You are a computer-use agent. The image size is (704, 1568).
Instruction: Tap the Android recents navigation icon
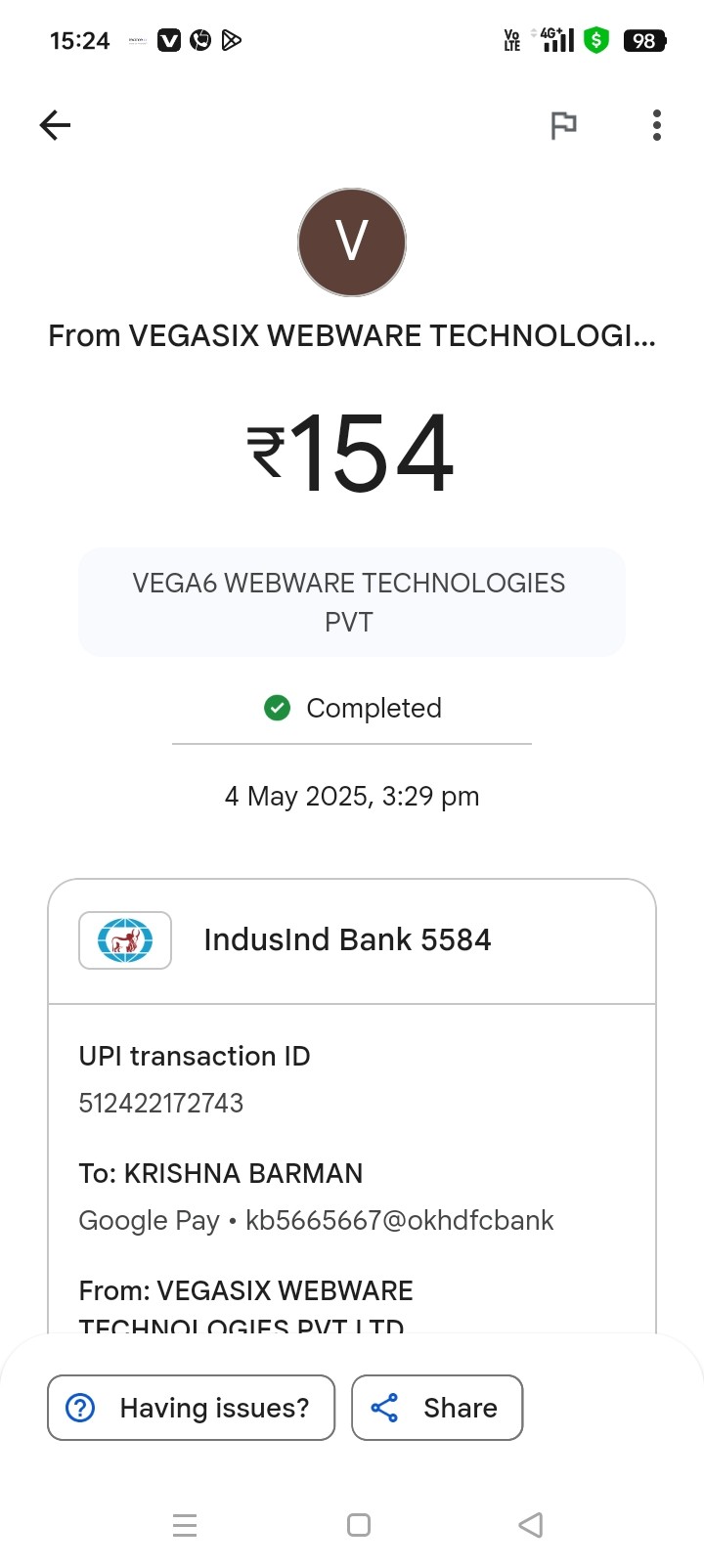click(x=185, y=1525)
